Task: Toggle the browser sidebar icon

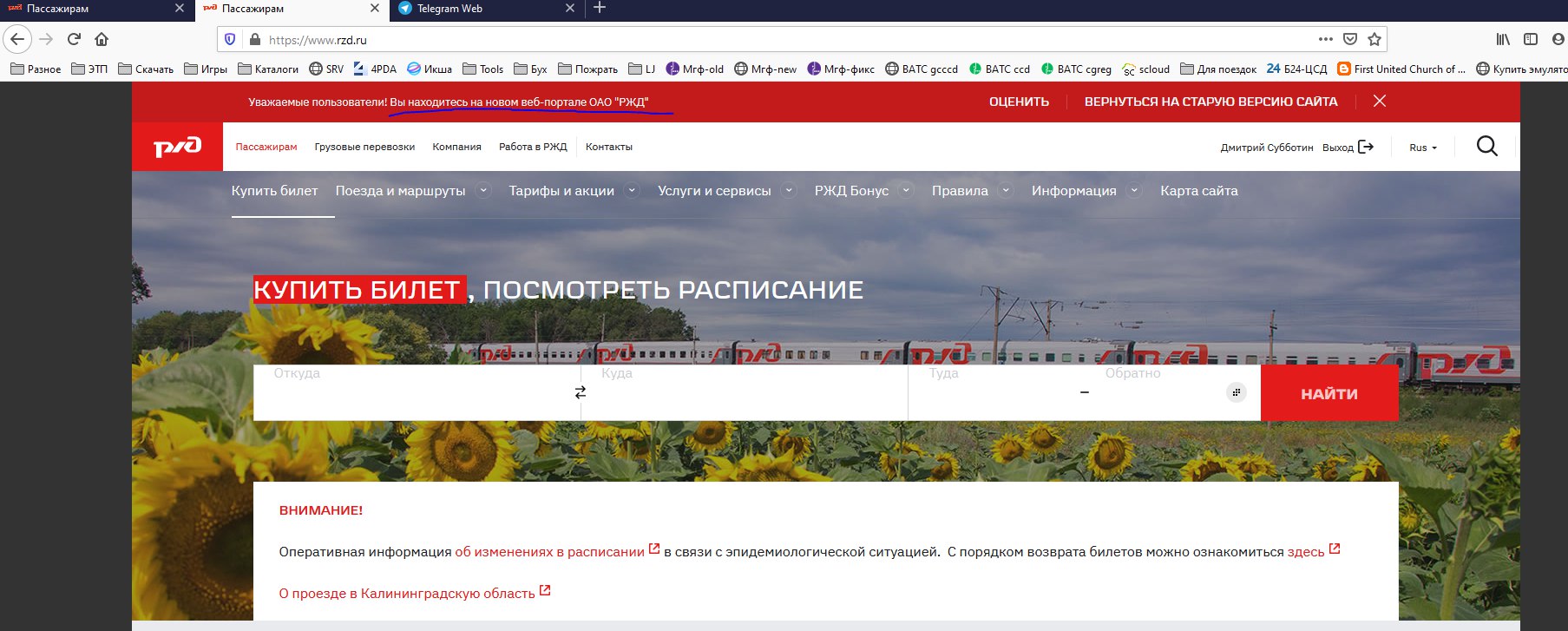Action: click(1531, 39)
